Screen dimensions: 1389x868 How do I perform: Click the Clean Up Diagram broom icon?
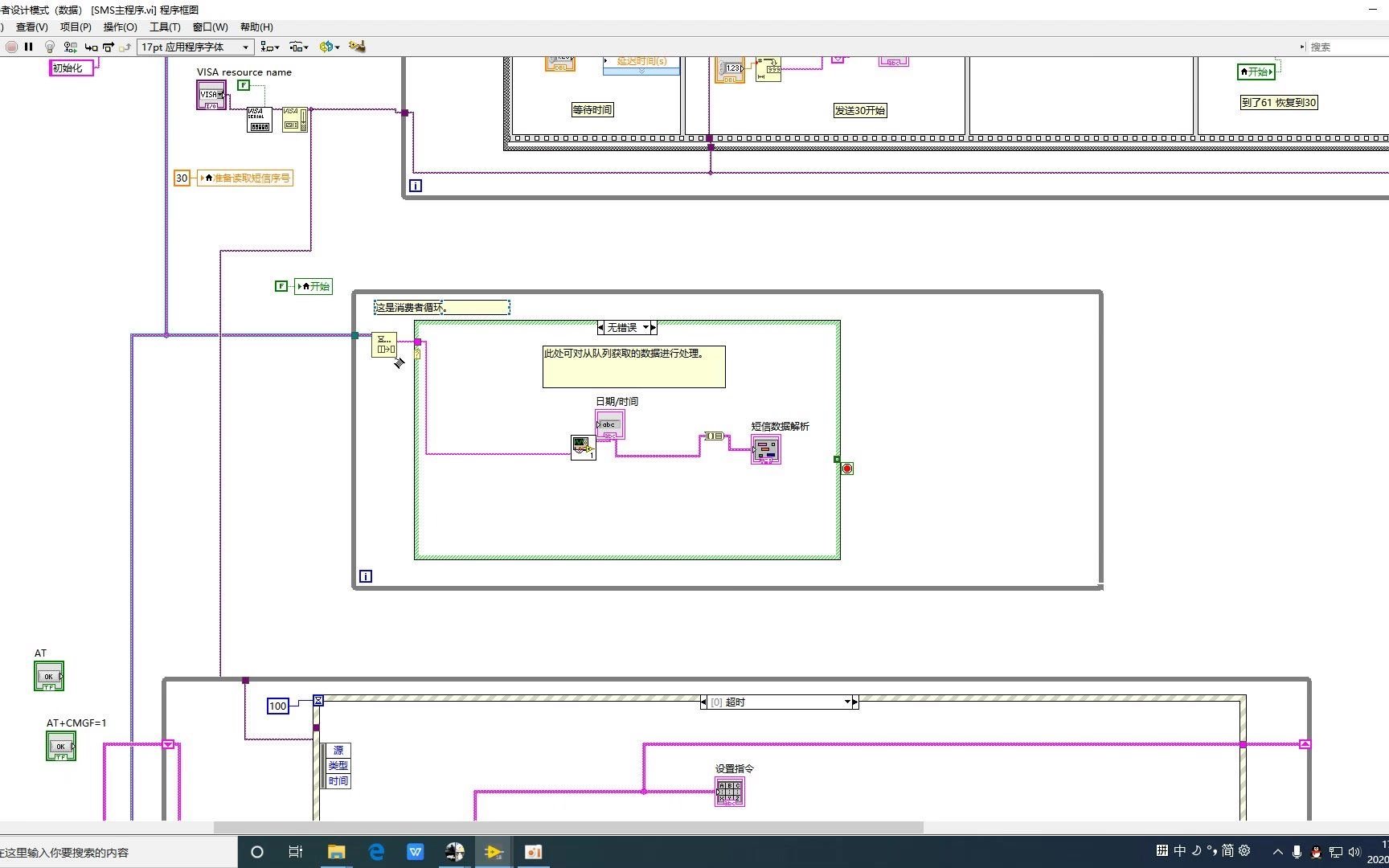[x=357, y=47]
